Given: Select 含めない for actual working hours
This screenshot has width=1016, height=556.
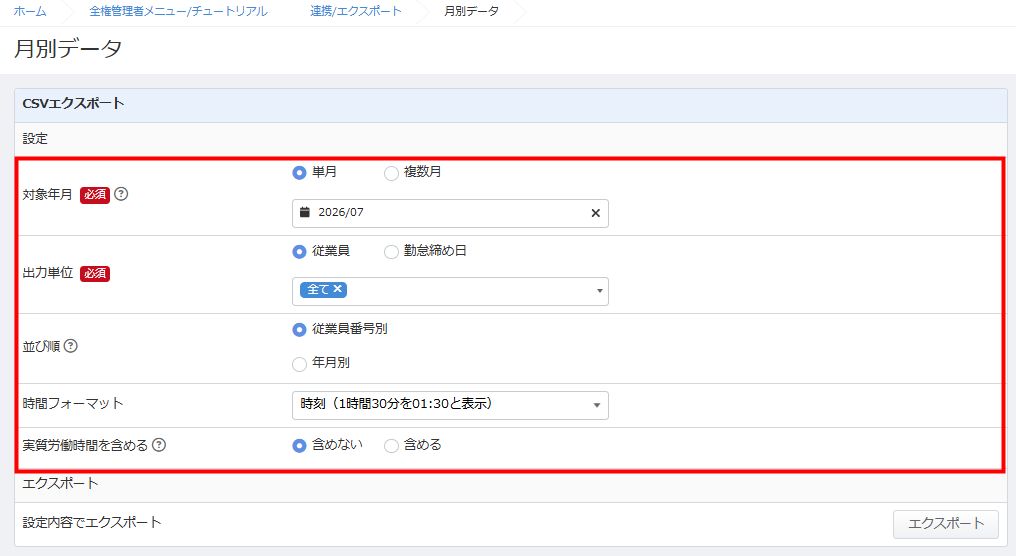Looking at the screenshot, I should [x=299, y=446].
